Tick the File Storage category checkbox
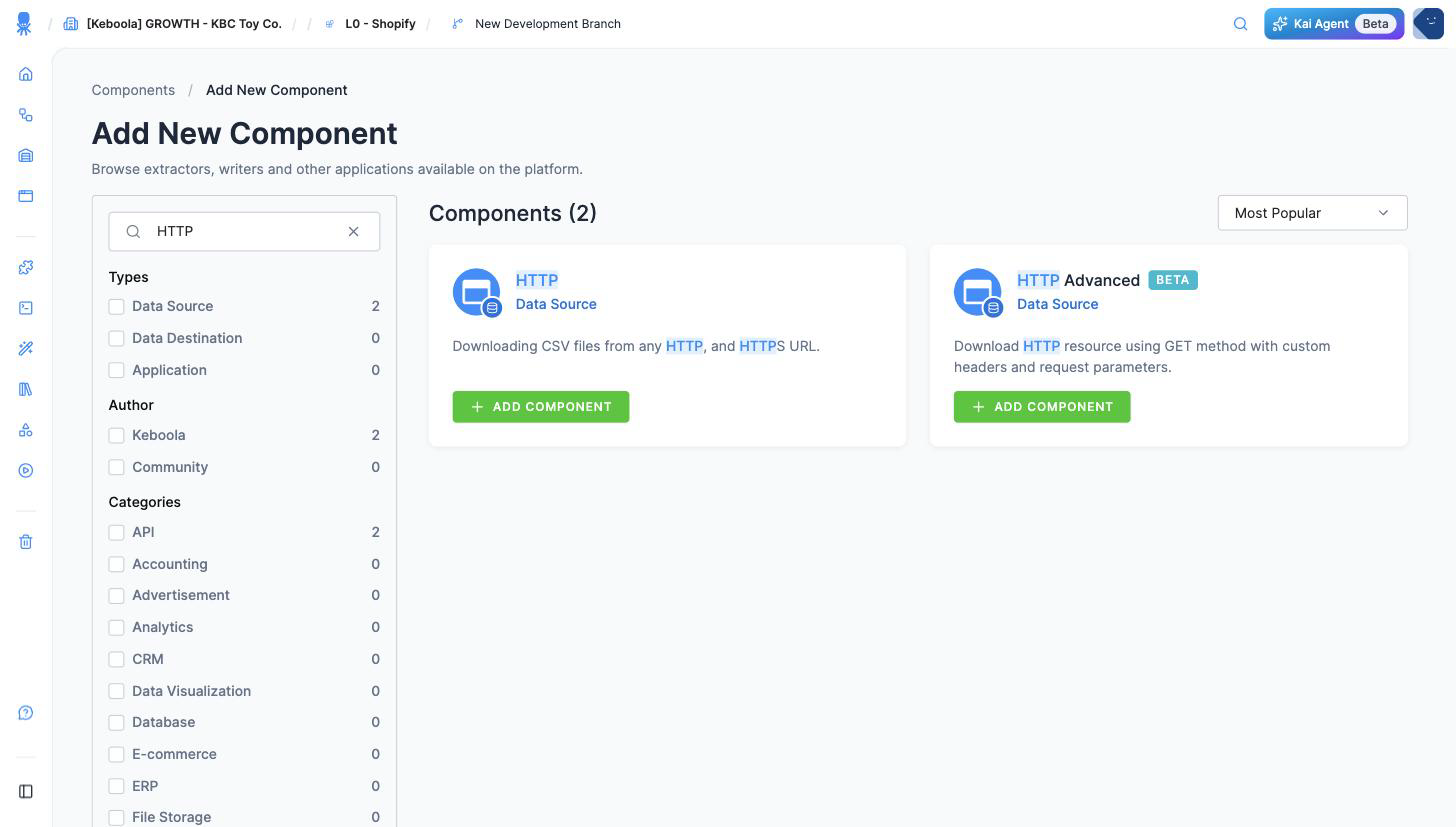 (x=117, y=818)
